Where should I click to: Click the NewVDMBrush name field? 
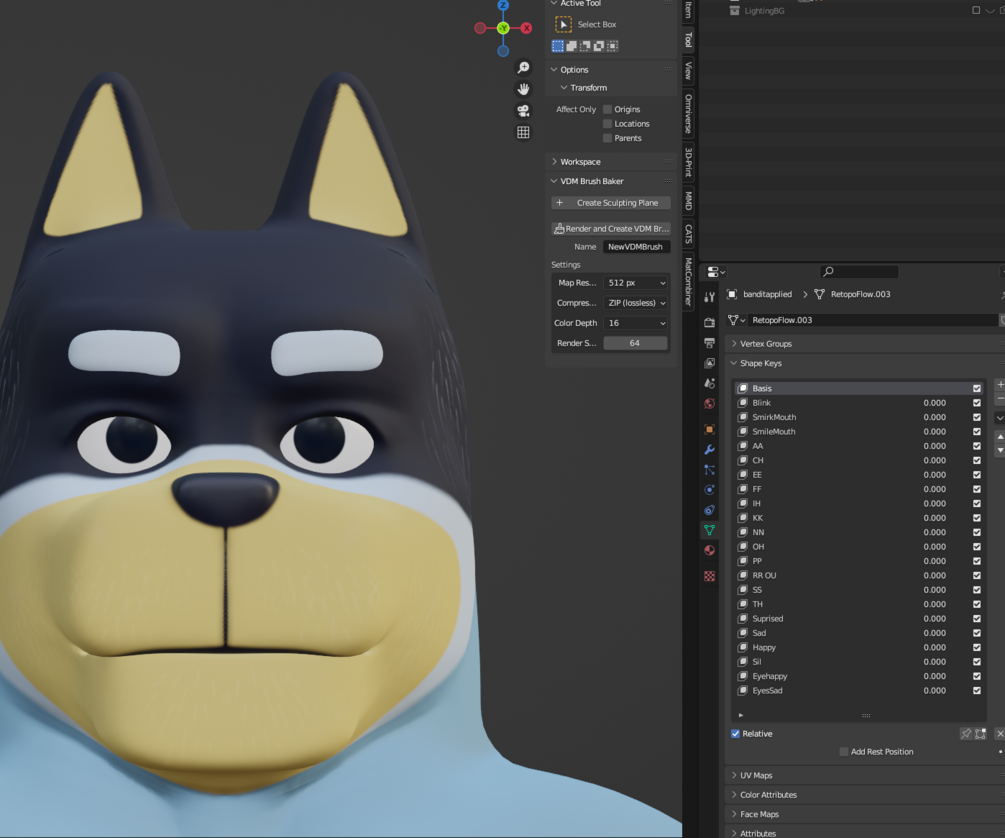point(636,247)
